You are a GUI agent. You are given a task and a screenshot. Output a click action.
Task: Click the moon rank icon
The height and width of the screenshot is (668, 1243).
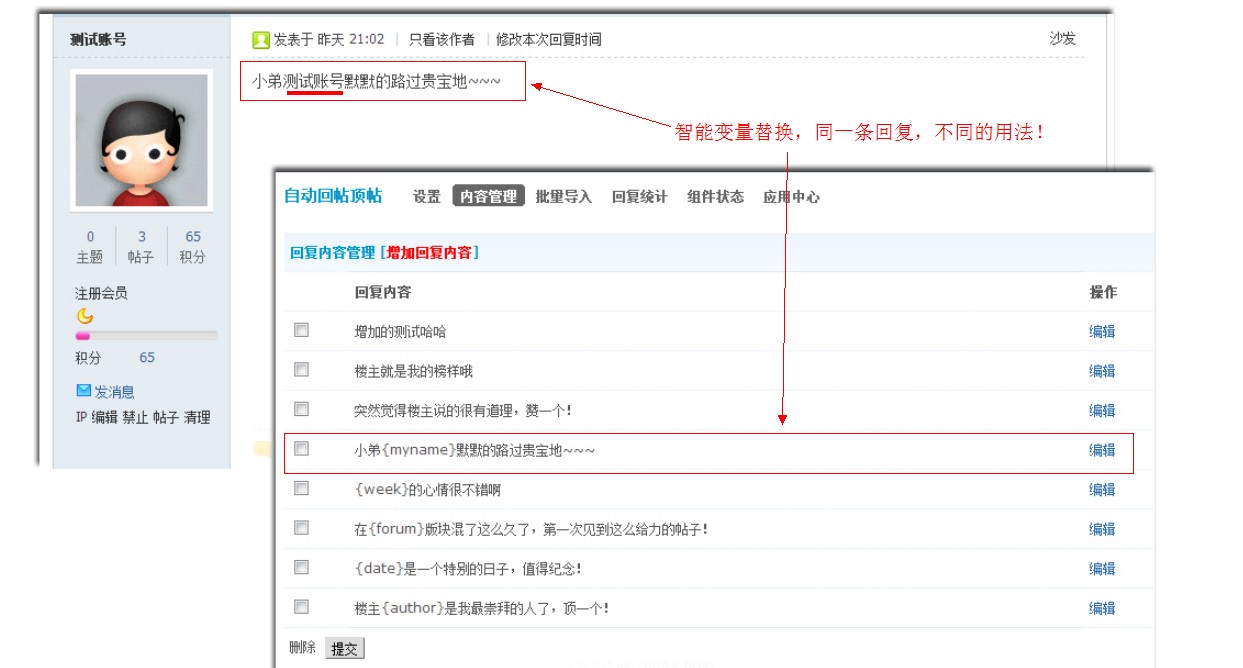pos(84,316)
